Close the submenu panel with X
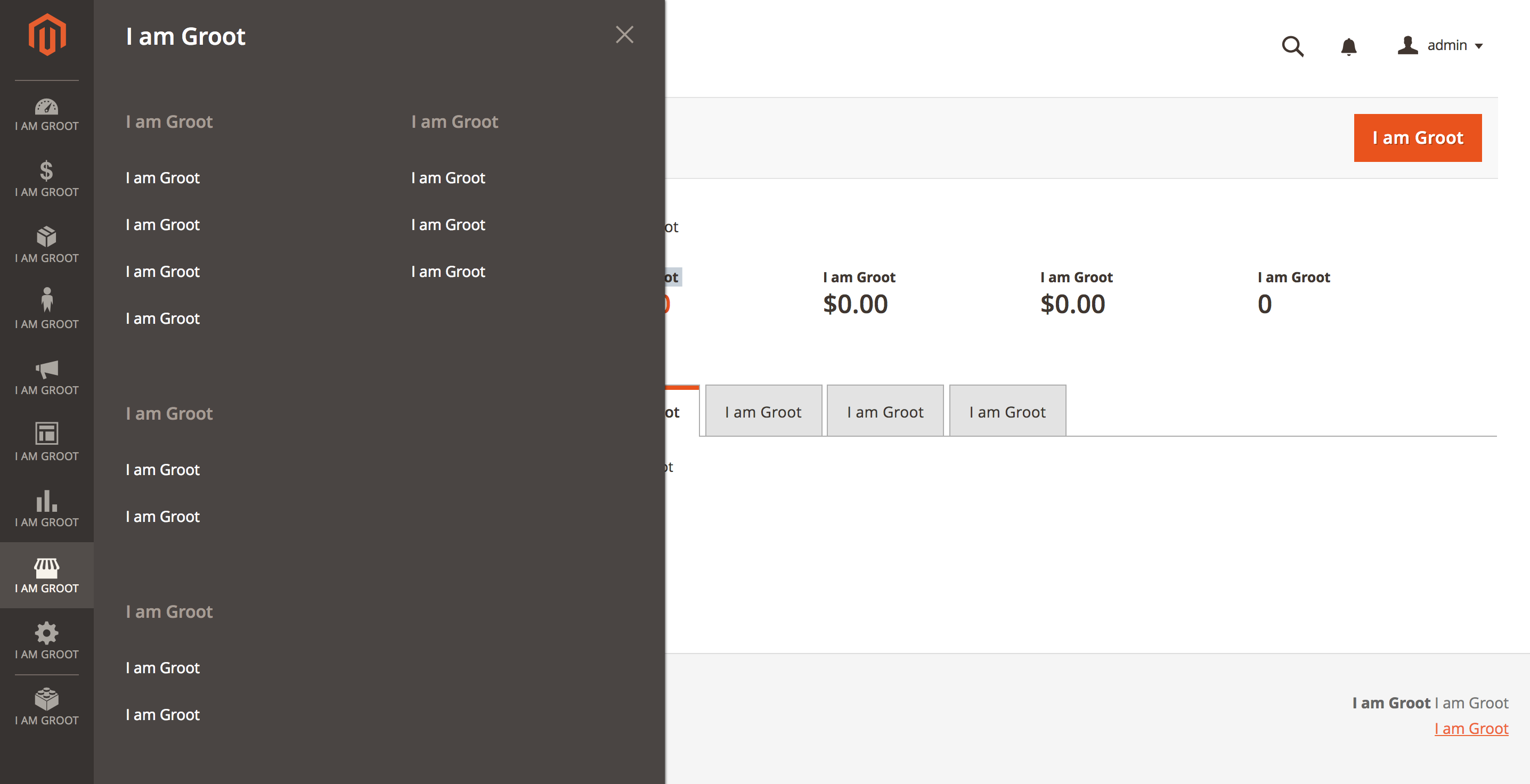 coord(624,35)
